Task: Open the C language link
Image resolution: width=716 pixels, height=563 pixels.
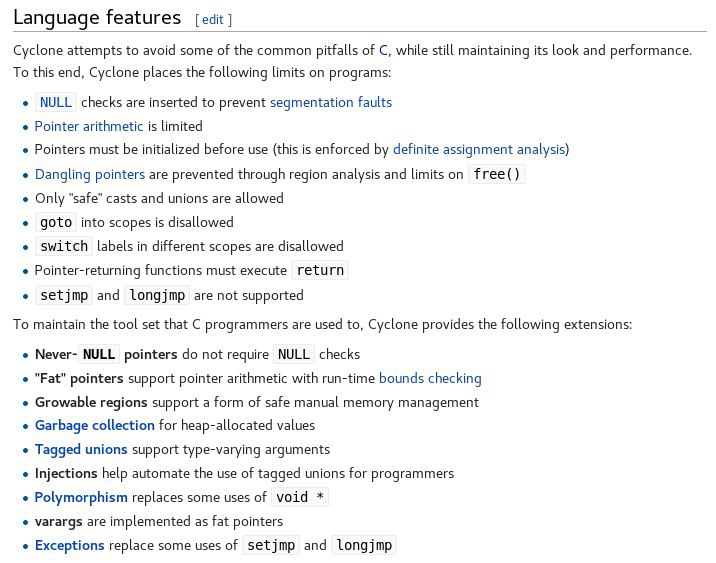Action: tap(383, 50)
